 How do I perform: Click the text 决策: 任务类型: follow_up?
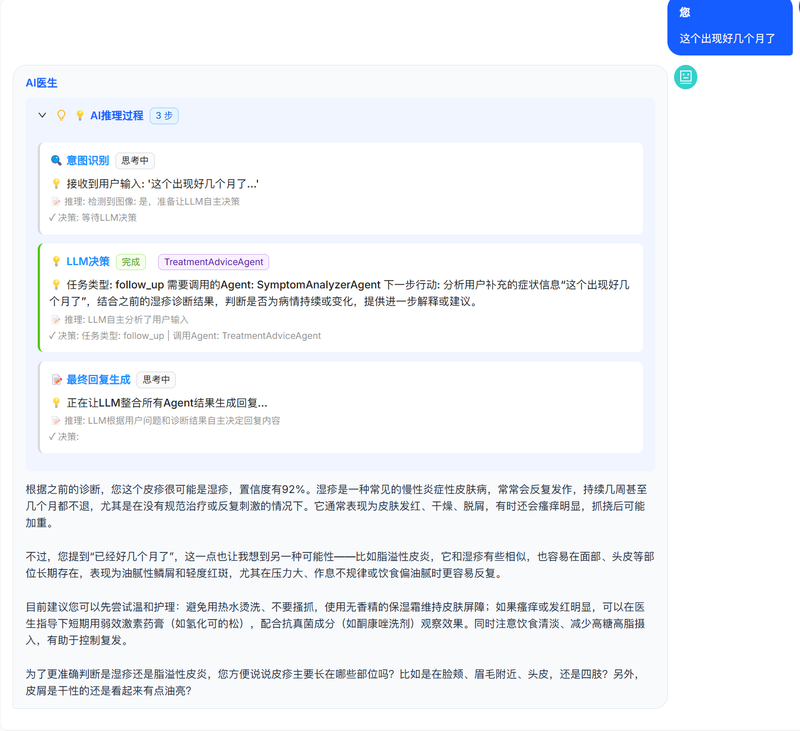(111, 336)
